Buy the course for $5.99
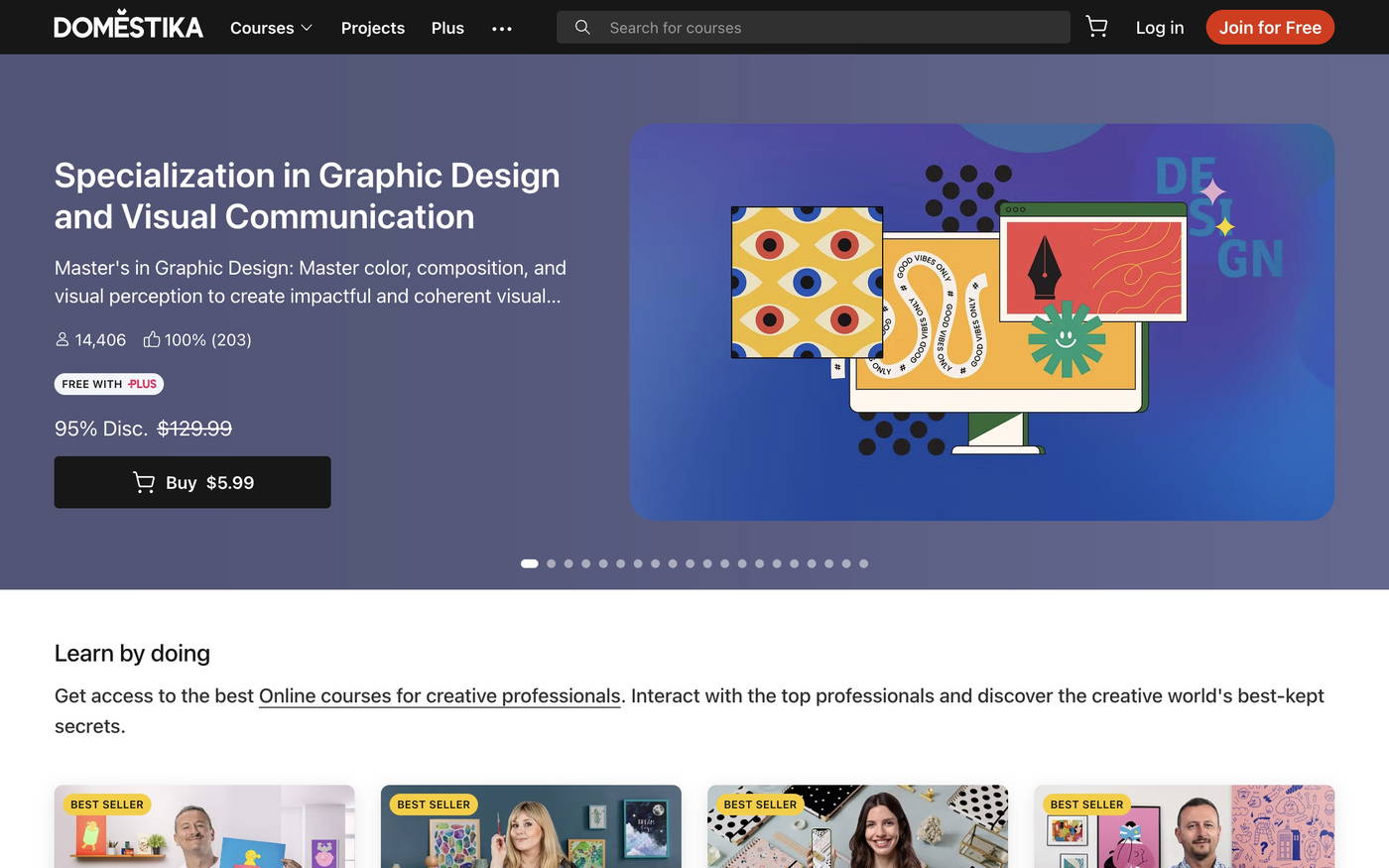The image size is (1389, 868). pyautogui.click(x=192, y=482)
